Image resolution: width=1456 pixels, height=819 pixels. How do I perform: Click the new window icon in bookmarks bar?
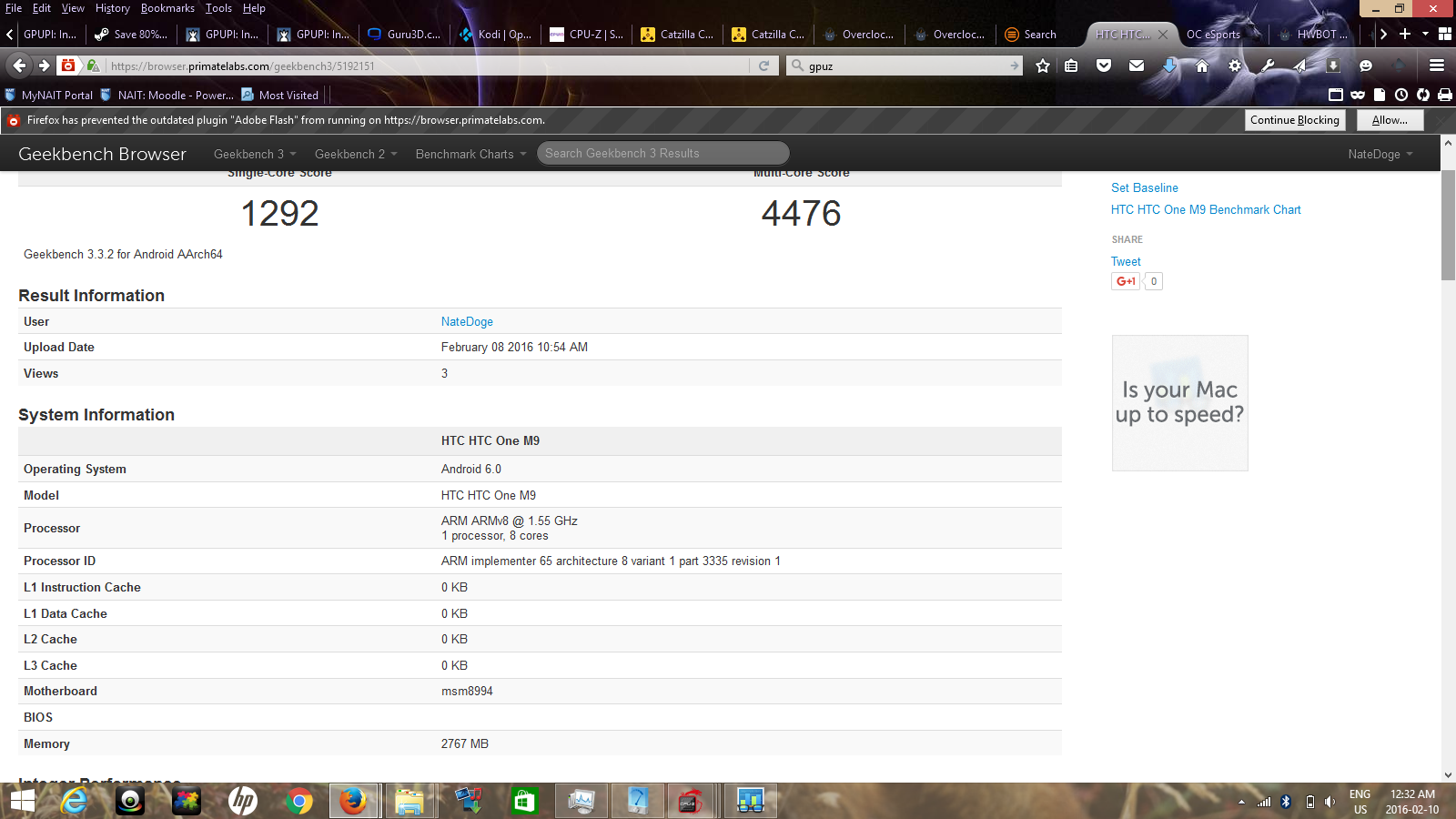click(x=1336, y=95)
